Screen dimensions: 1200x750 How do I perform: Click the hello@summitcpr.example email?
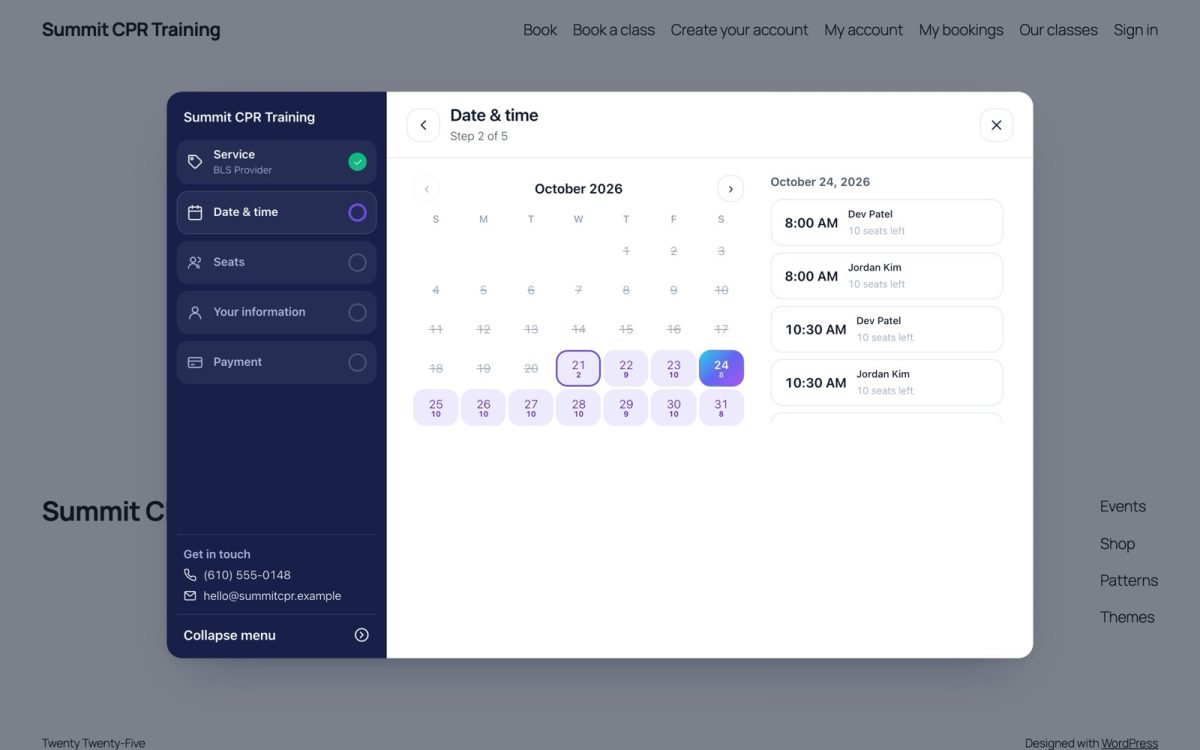point(272,596)
